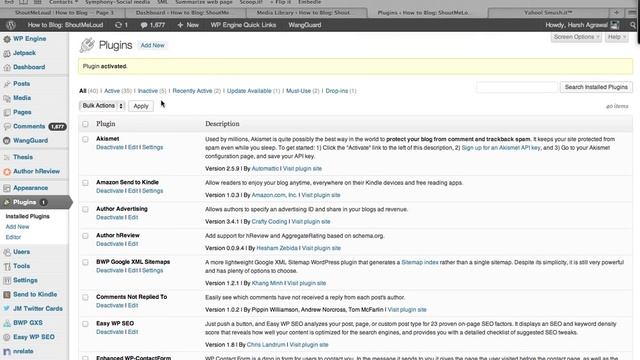Click the Tools sidebar icon
The image size is (640, 360).
click(7, 267)
